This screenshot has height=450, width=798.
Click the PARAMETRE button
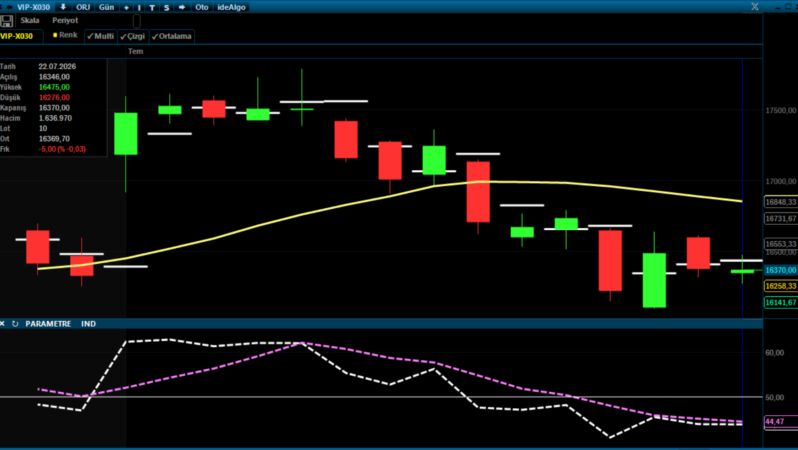click(48, 324)
